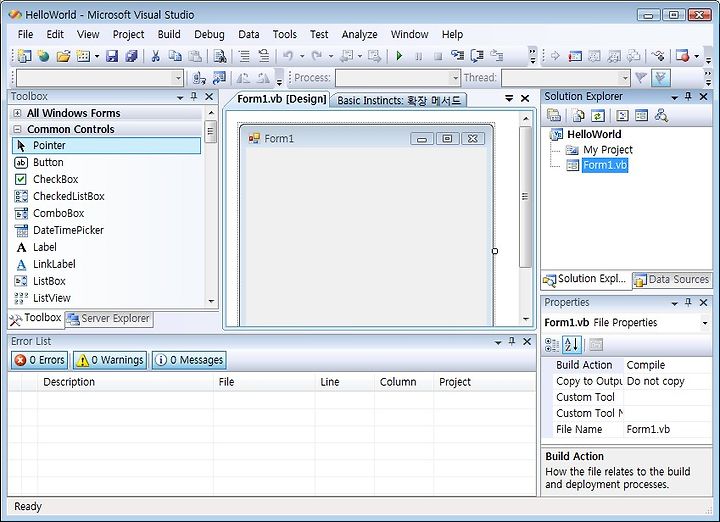The image size is (720, 522).
Task: Click the designer vertical scrollbar thumb
Action: (525, 196)
